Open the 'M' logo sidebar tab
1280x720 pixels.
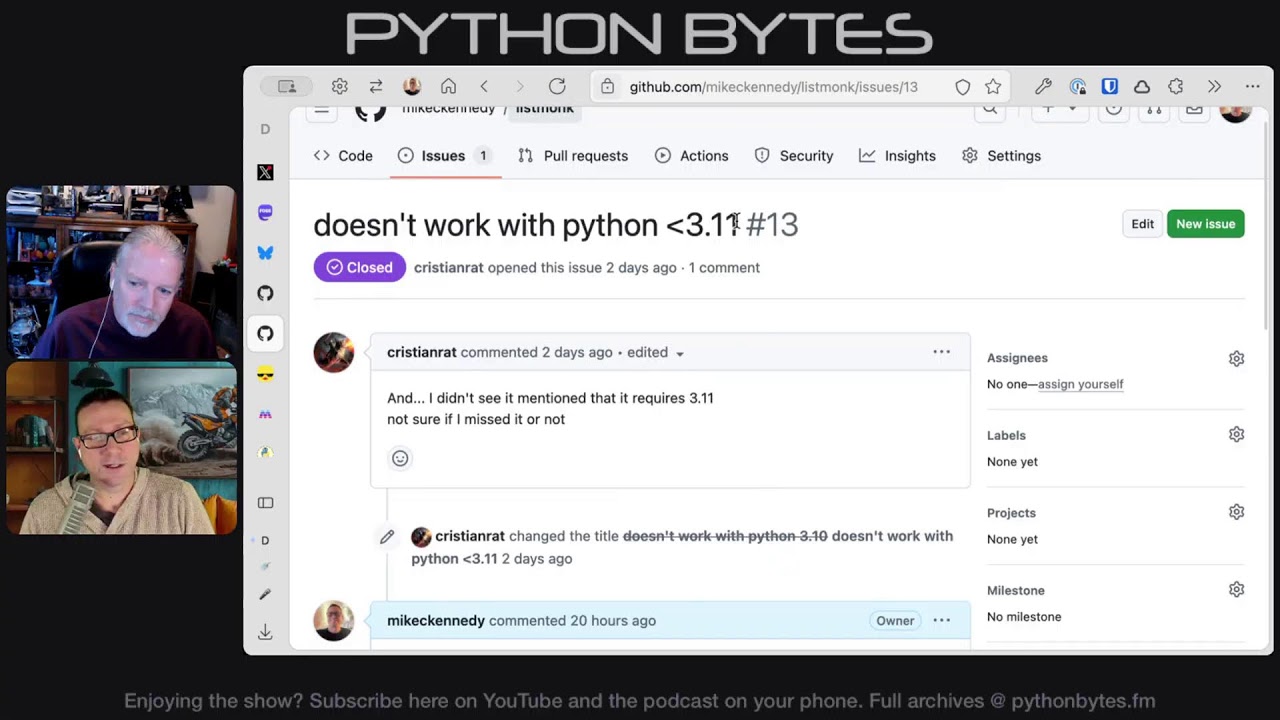click(x=265, y=414)
